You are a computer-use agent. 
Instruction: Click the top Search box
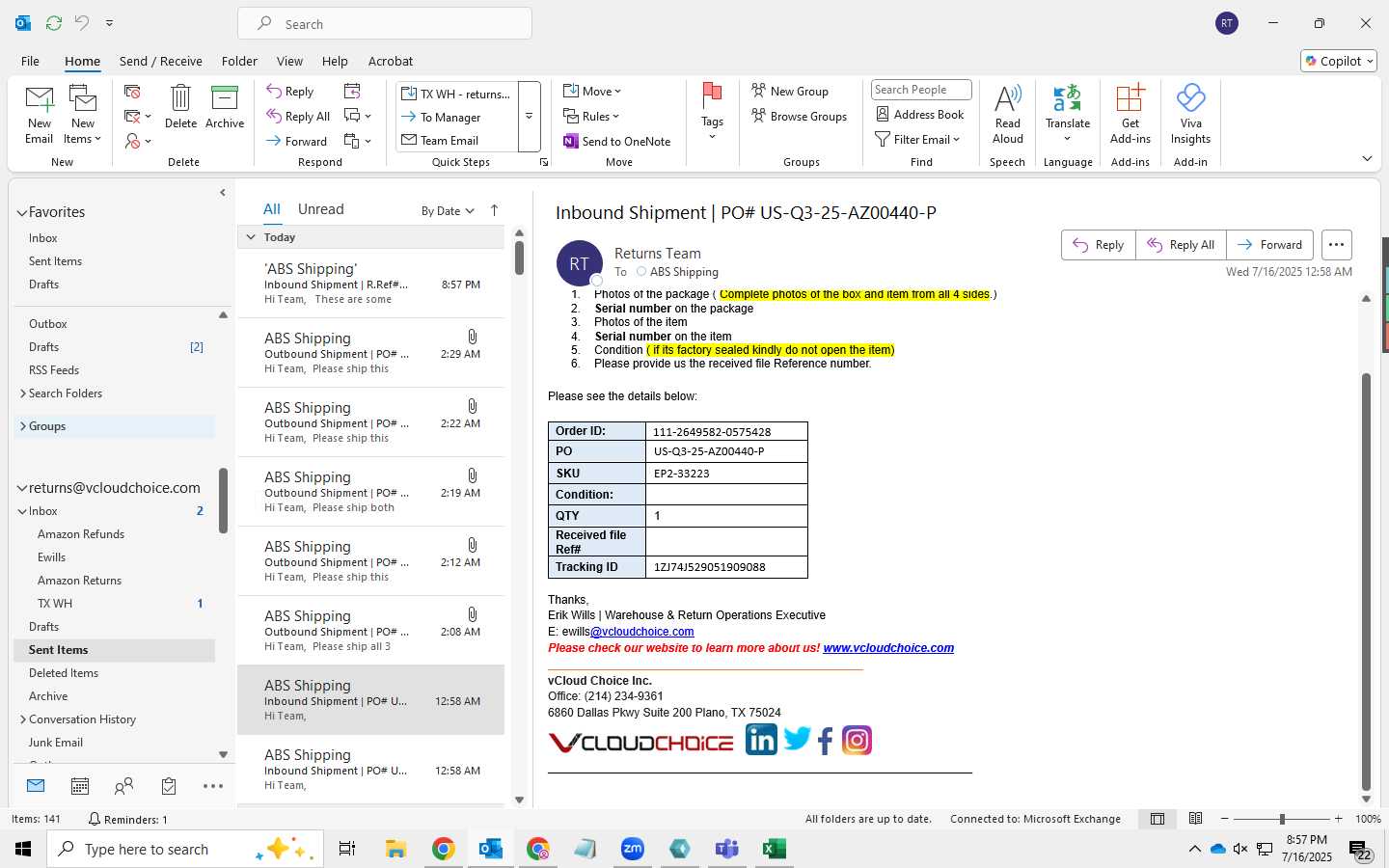tap(385, 24)
